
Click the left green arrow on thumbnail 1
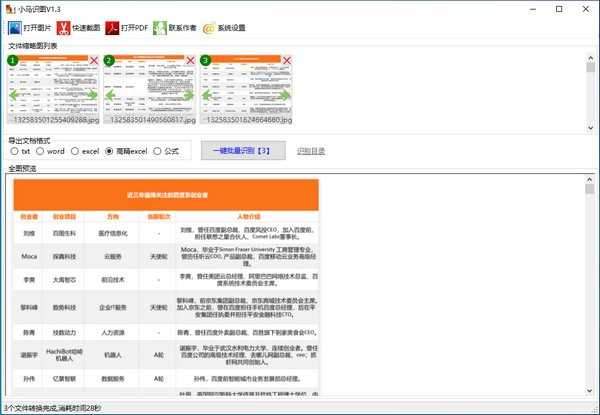coord(15,94)
